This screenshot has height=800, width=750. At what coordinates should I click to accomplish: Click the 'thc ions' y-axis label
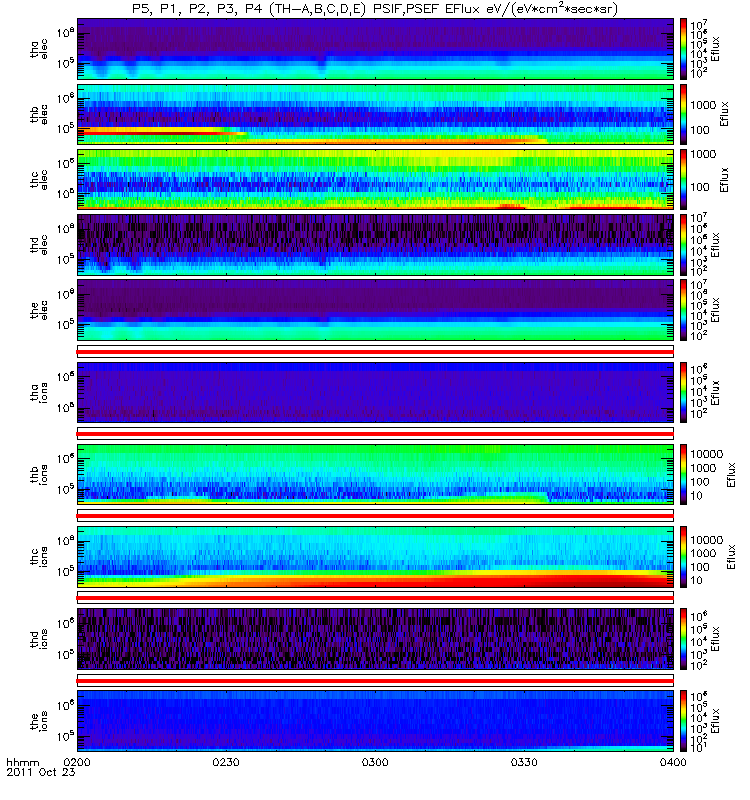click(x=39, y=557)
